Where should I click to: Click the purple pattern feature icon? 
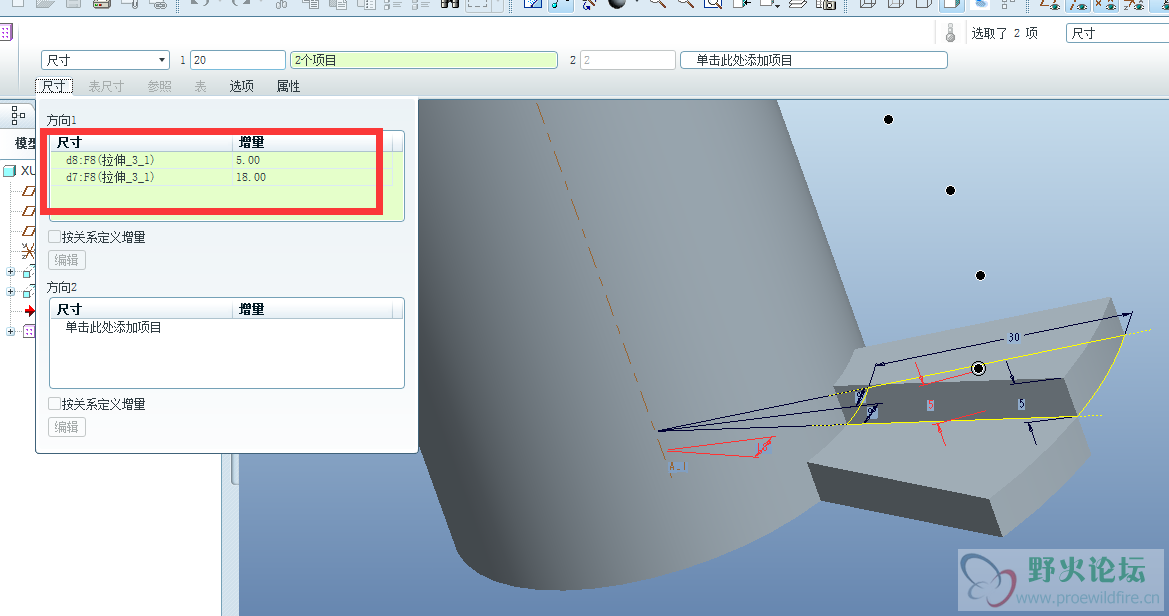point(5,32)
